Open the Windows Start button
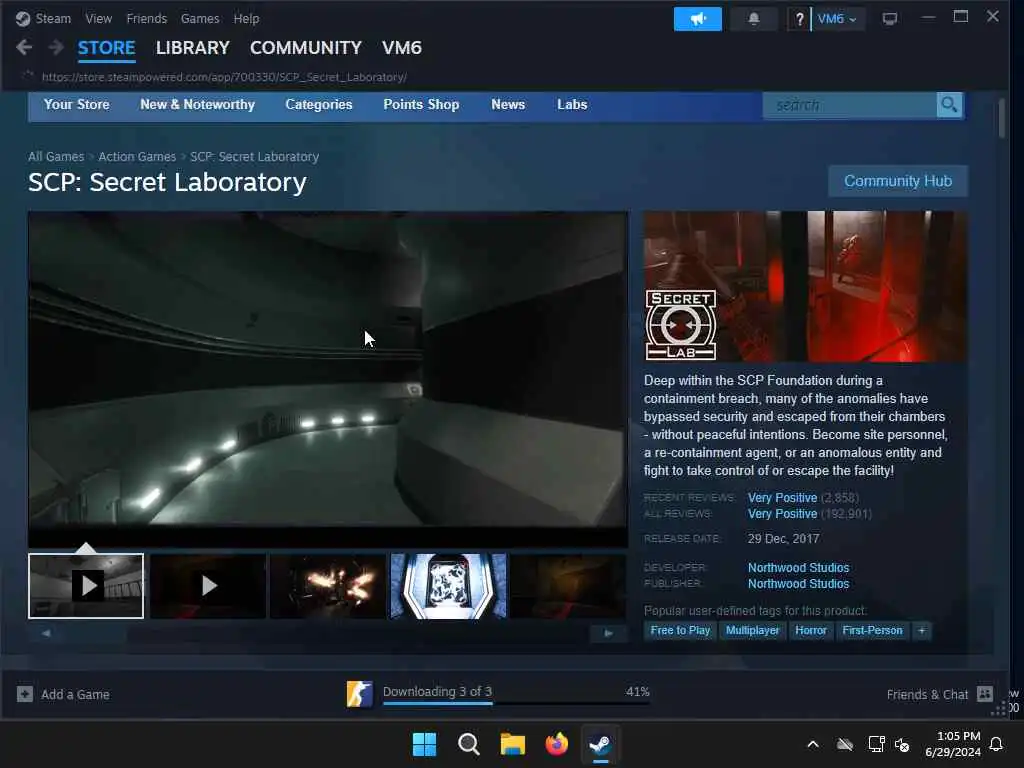Image resolution: width=1024 pixels, height=768 pixels. (424, 744)
